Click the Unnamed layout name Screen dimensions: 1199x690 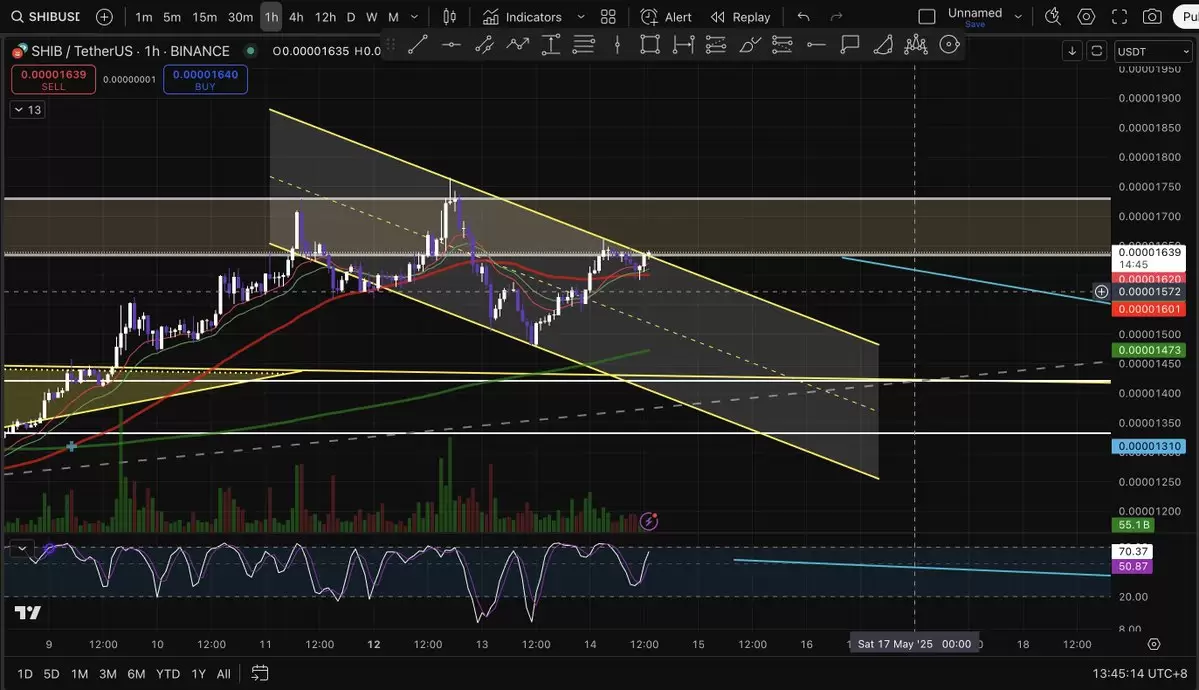click(975, 13)
